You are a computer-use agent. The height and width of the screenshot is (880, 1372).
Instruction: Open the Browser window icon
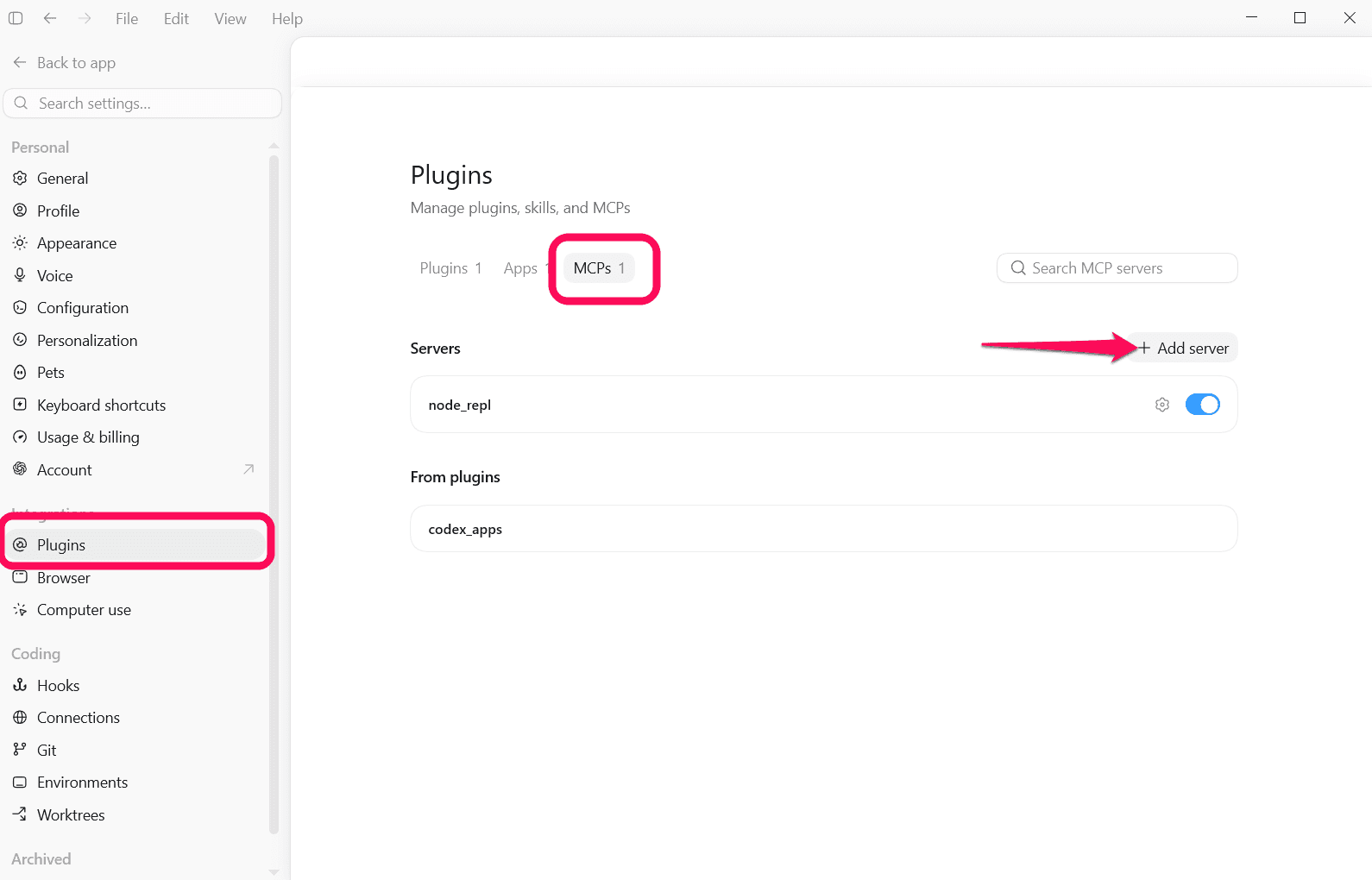pyautogui.click(x=20, y=577)
